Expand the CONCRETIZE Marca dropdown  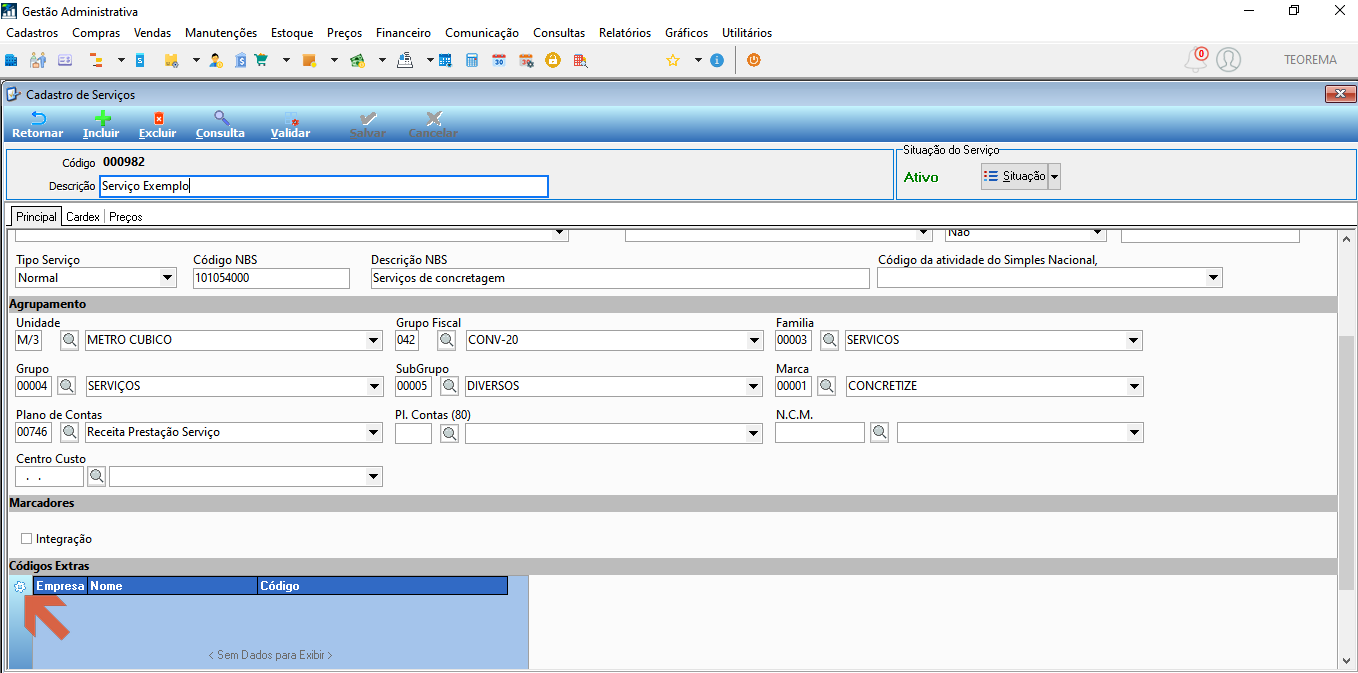[1134, 386]
